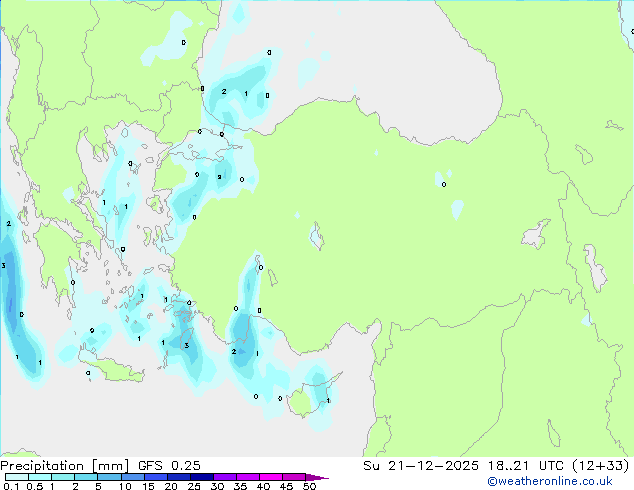The width and height of the screenshot is (634, 490).
Task: Choose the 40 to 45 mm magenta swatch
Action: pos(271,477)
